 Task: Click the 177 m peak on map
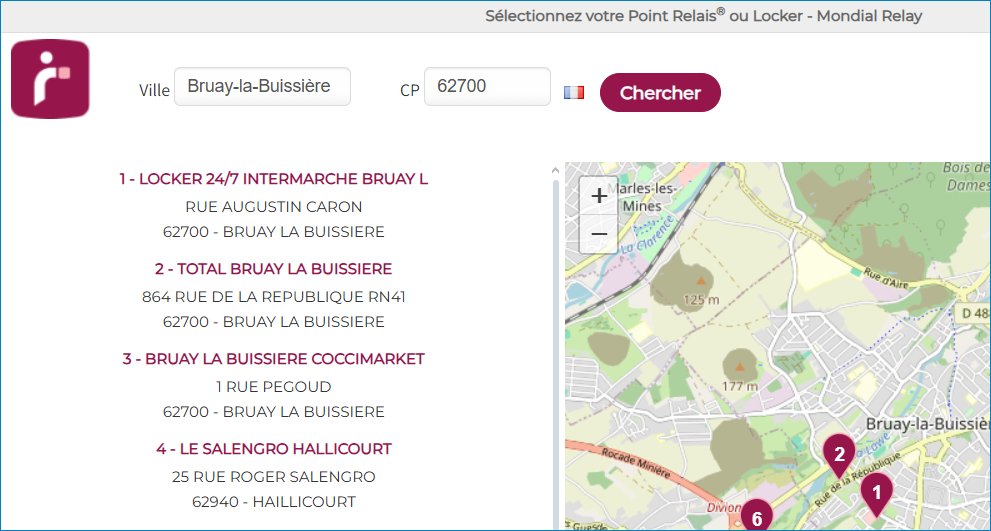pyautogui.click(x=740, y=367)
